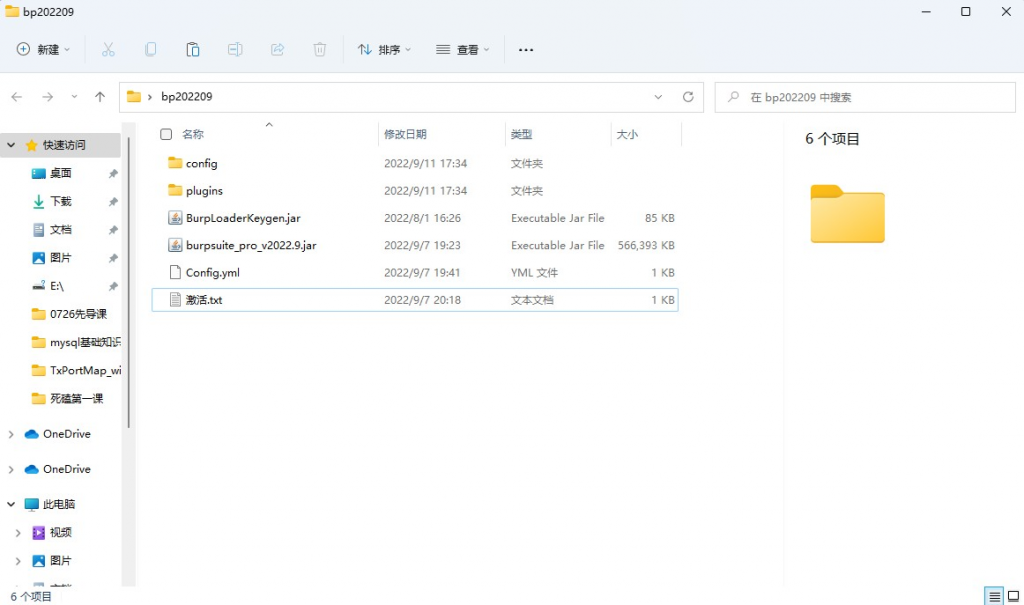This screenshot has height=605, width=1024.
Task: Click bp202209 in the address path
Action: pos(187,97)
